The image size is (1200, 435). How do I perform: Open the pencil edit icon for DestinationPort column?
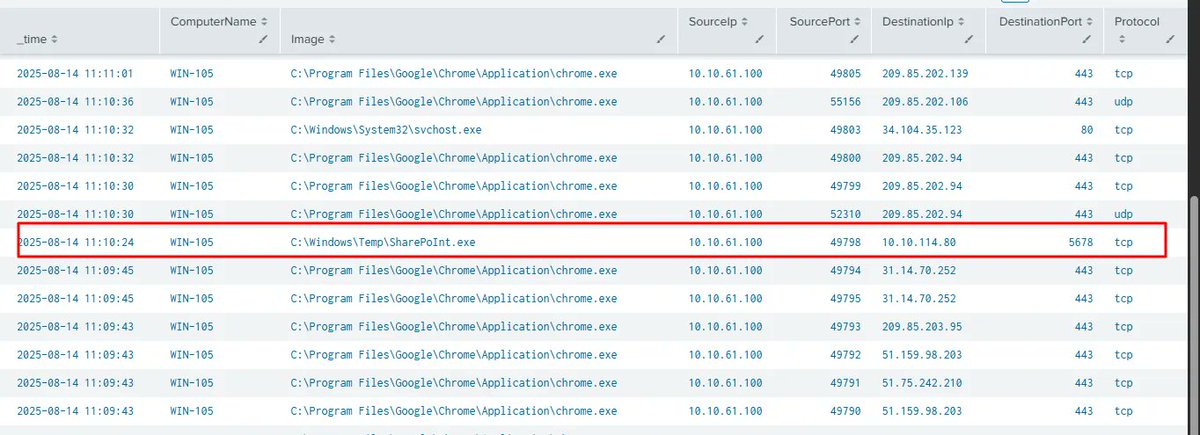(1088, 39)
